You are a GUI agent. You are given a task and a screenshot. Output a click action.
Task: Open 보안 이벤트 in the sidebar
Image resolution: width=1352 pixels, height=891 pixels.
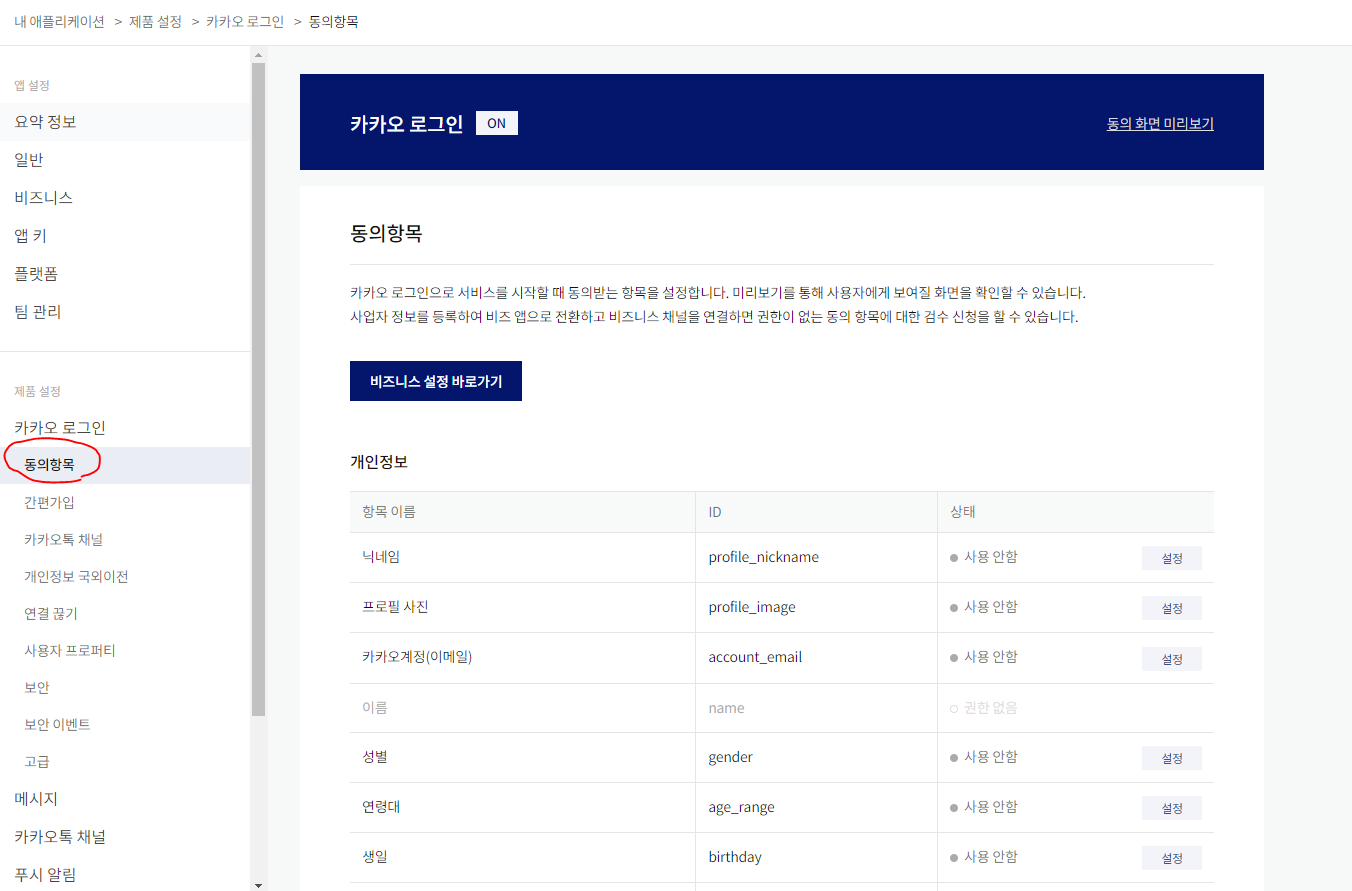point(125,724)
